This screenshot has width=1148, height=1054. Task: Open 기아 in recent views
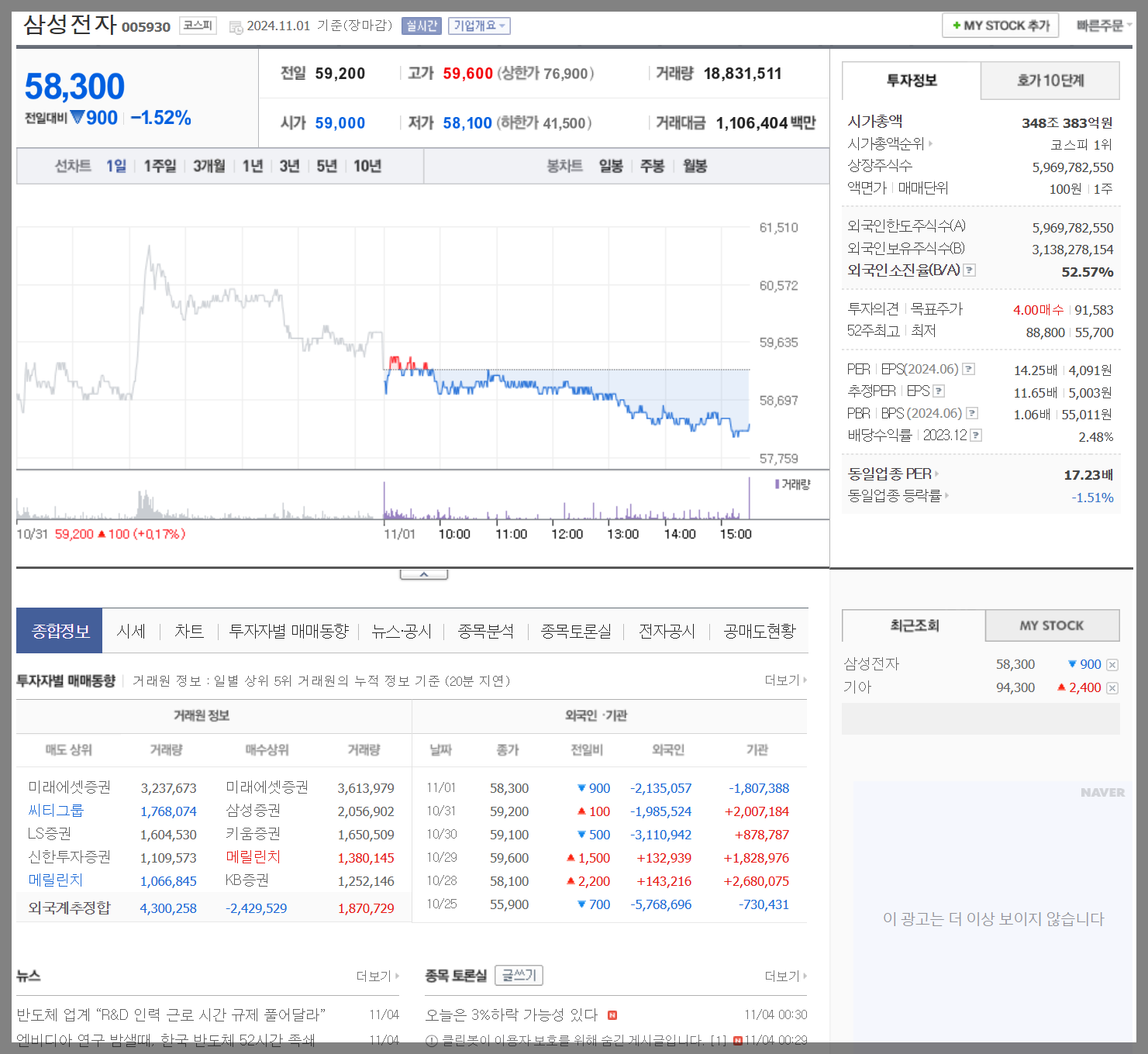pyautogui.click(x=857, y=687)
